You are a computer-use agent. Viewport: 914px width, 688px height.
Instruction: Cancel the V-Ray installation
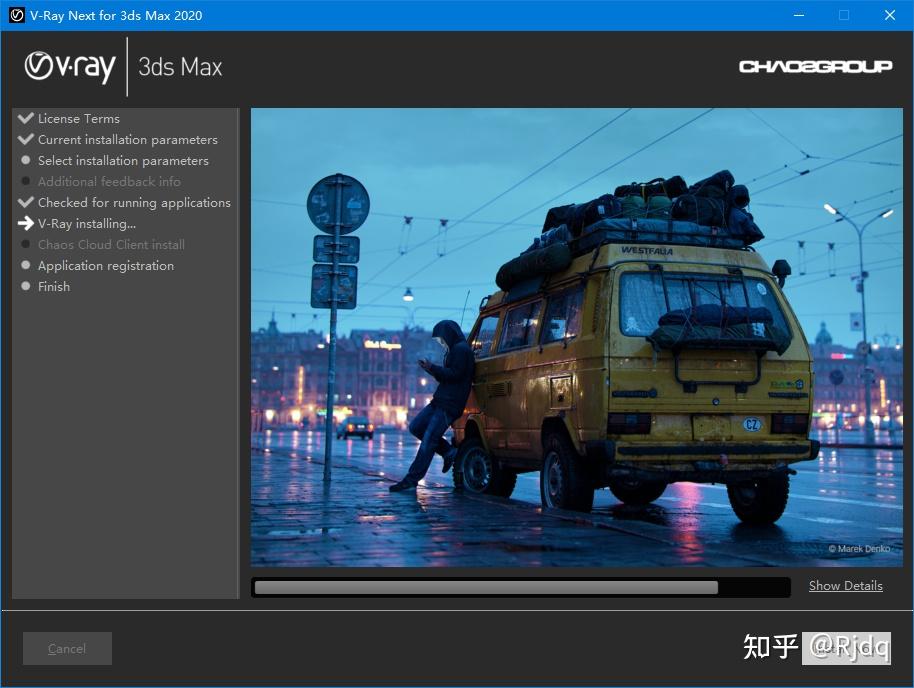pyautogui.click(x=66, y=648)
